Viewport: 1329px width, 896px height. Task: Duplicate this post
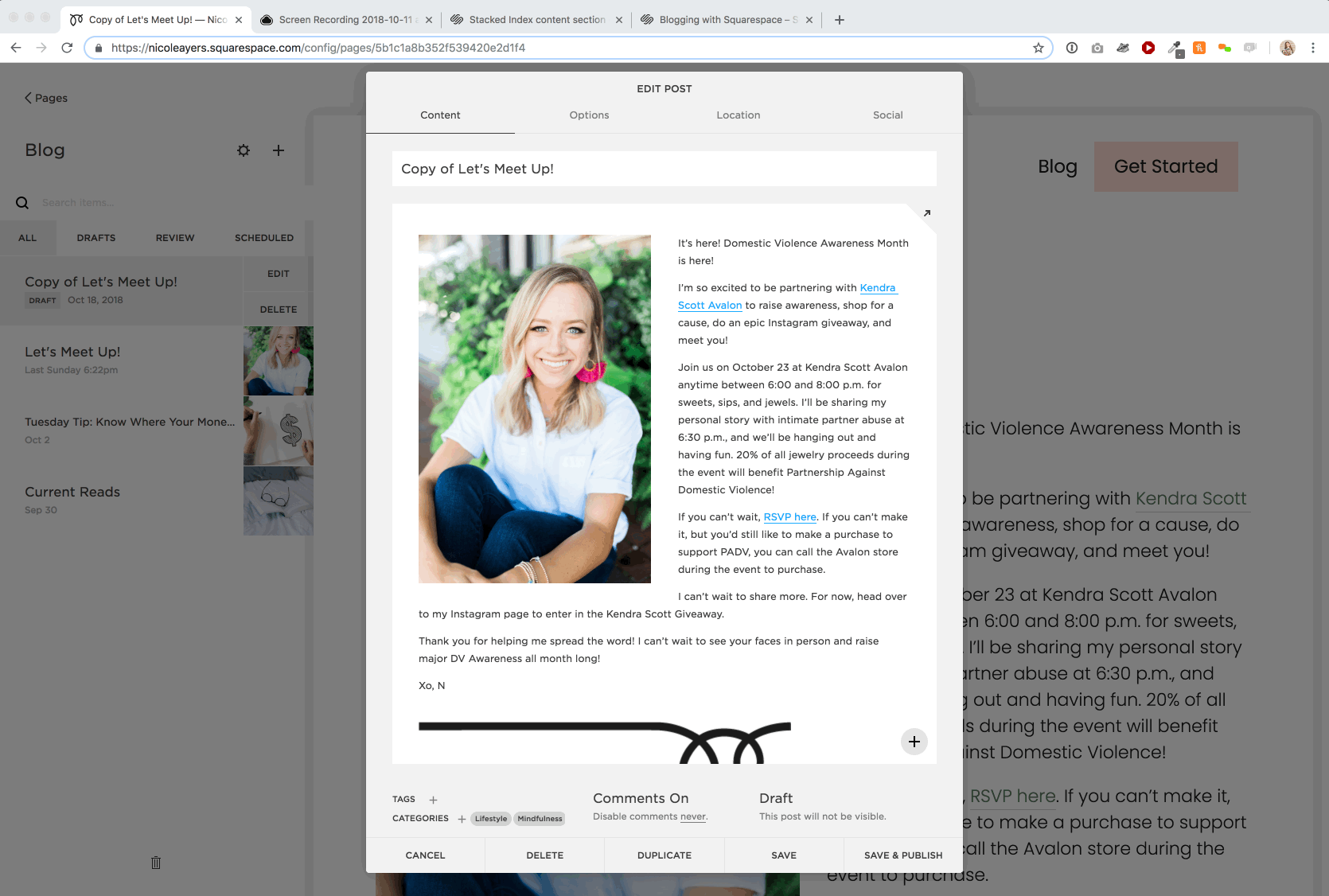tap(664, 855)
